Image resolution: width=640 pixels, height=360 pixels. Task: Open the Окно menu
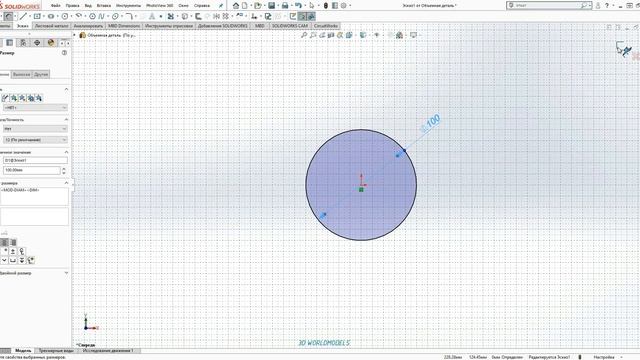(183, 6)
